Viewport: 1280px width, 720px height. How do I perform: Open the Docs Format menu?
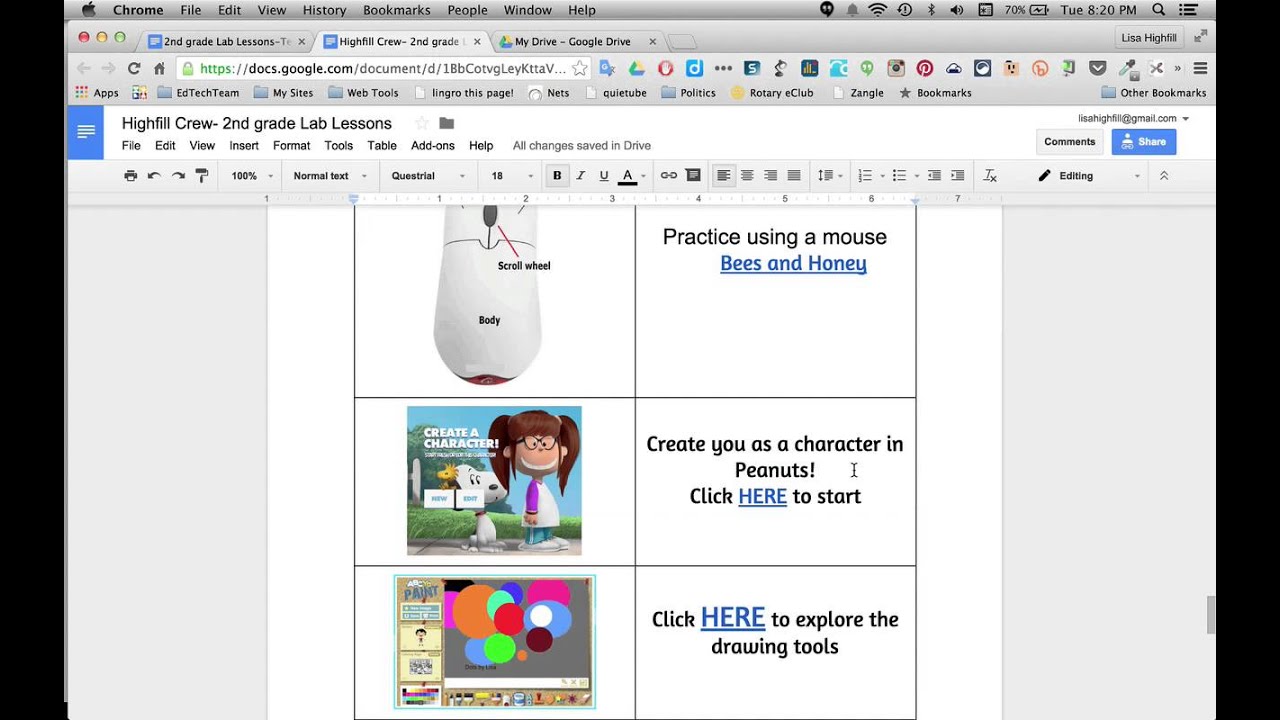click(292, 145)
